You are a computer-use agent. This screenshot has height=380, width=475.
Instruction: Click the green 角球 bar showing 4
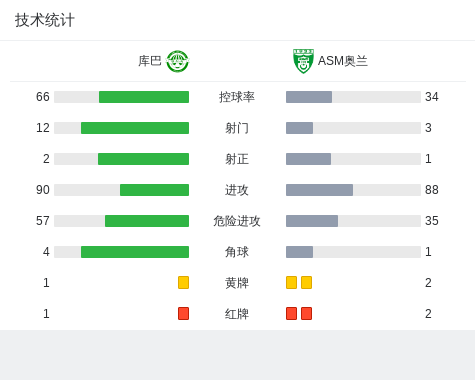tap(135, 252)
